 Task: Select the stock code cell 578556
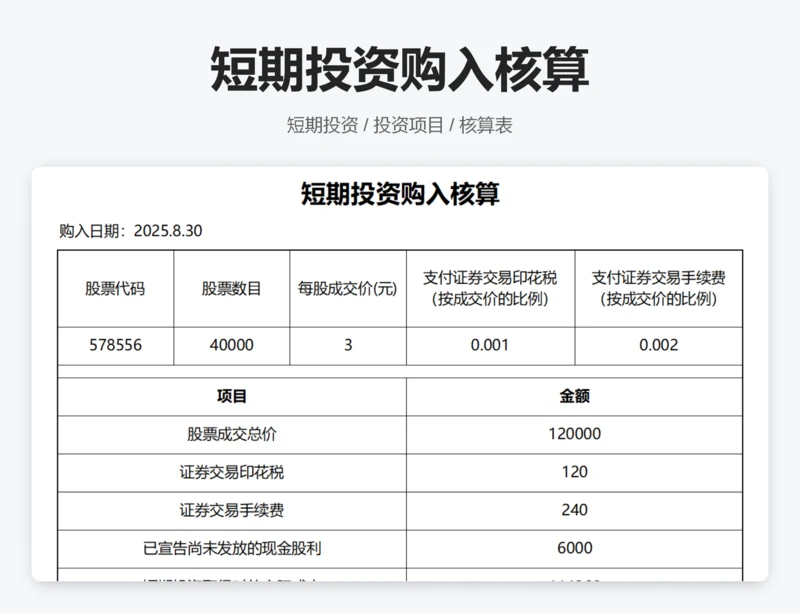coord(115,346)
